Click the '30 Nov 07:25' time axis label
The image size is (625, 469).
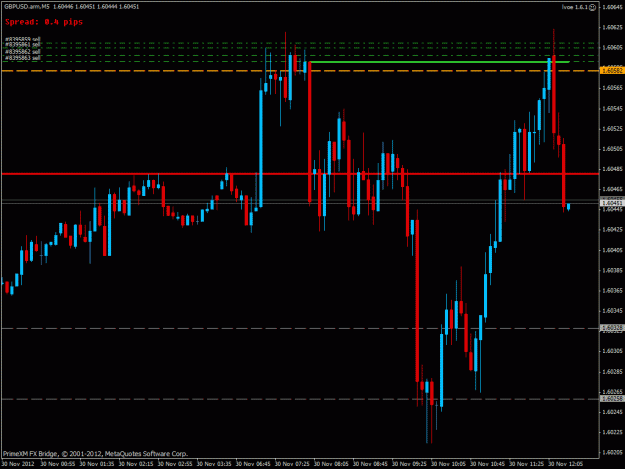(x=292, y=464)
